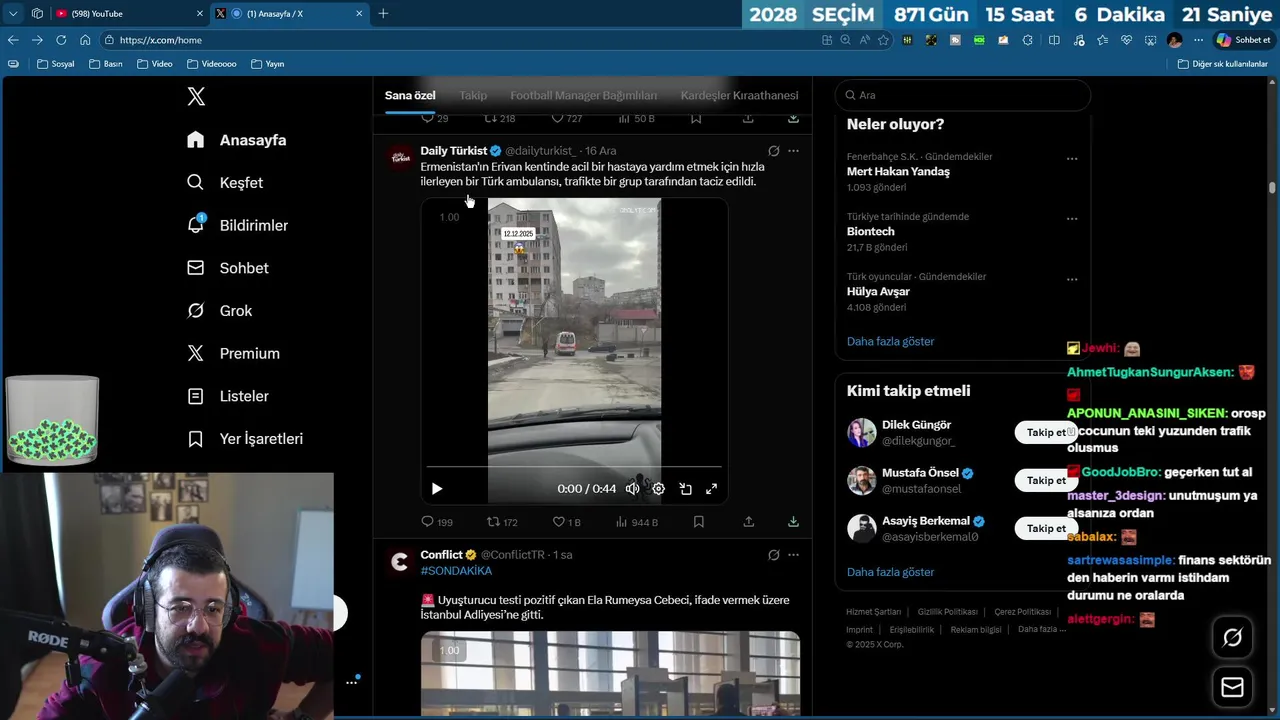The width and height of the screenshot is (1280, 720).
Task: Open the Mert Hakan Yandaş trend
Action: pos(898,171)
